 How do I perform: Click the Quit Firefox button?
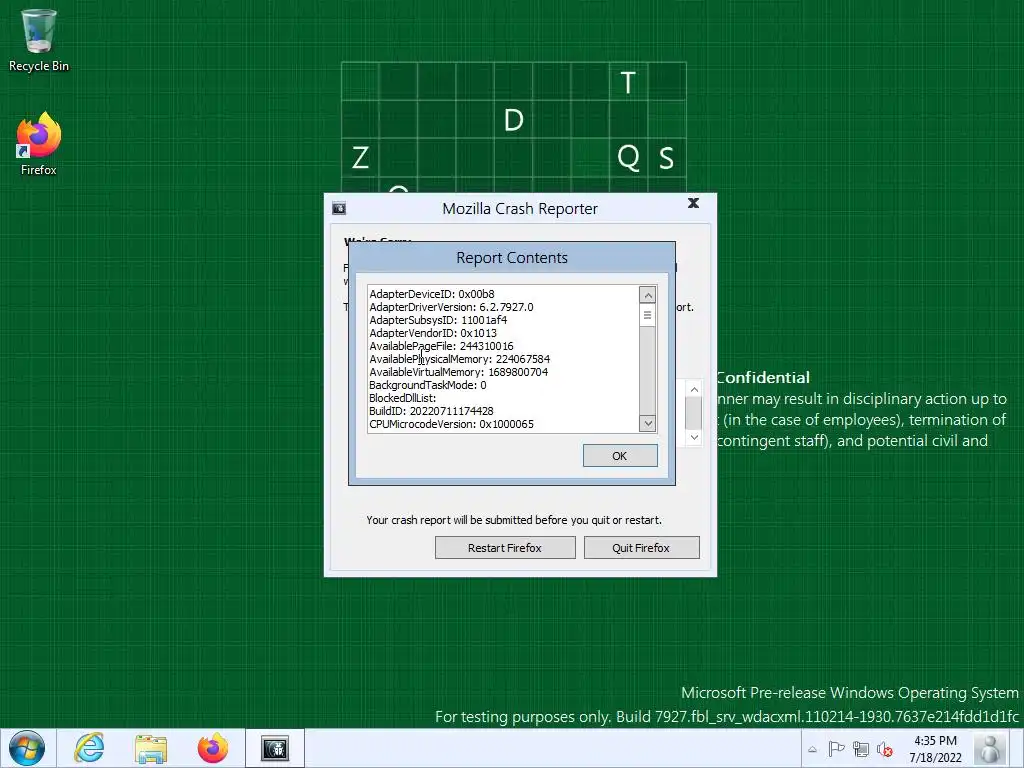pos(641,548)
